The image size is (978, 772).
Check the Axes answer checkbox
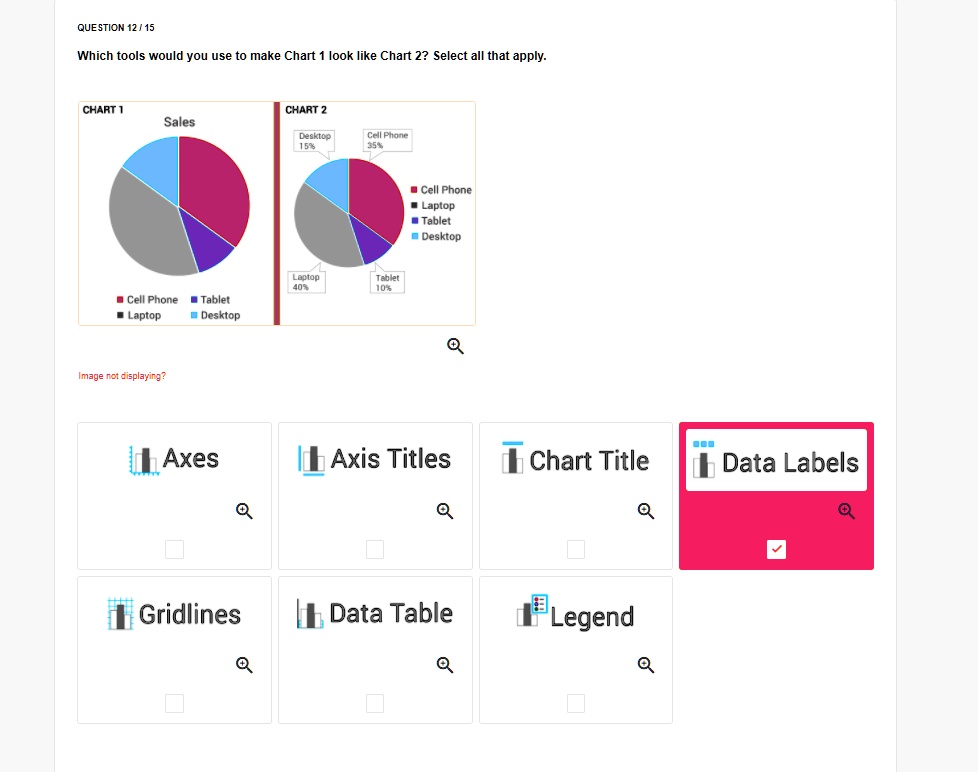[x=175, y=549]
